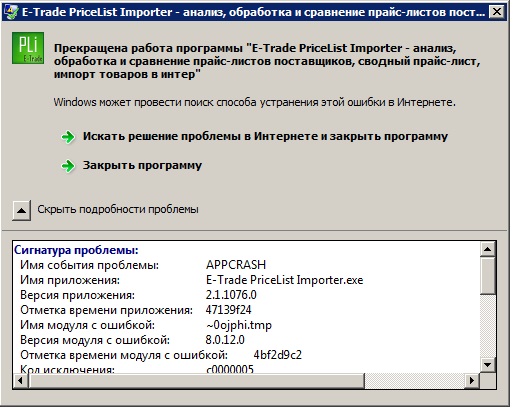Image resolution: width=514 pixels, height=408 pixels.
Task: Click the horizontal scrollbar thumb
Action: [x=196, y=380]
